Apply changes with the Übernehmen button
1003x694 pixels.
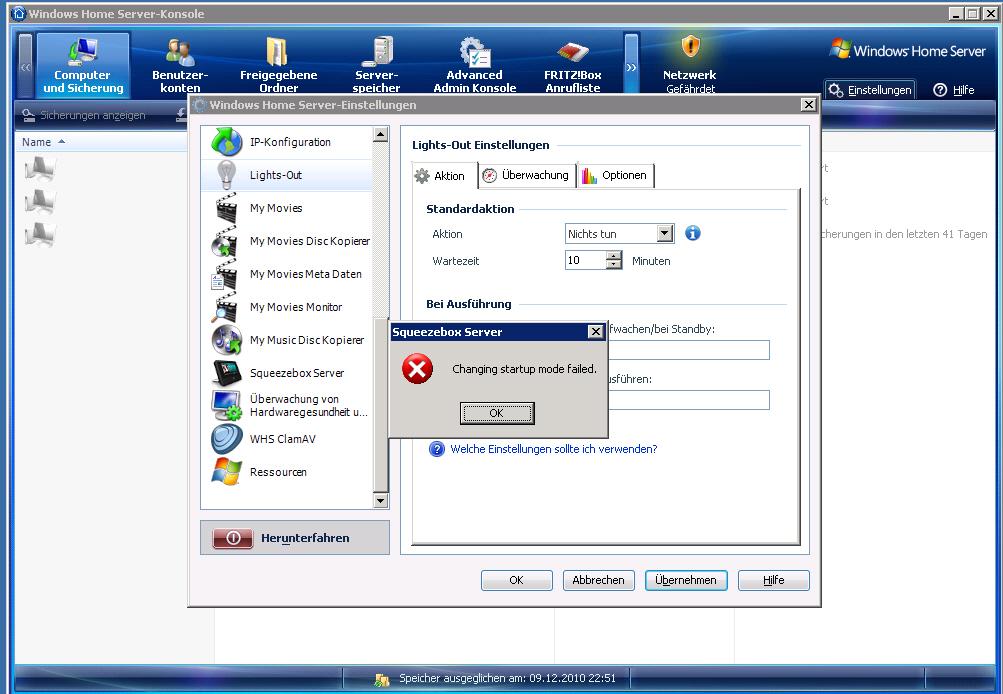(x=686, y=580)
